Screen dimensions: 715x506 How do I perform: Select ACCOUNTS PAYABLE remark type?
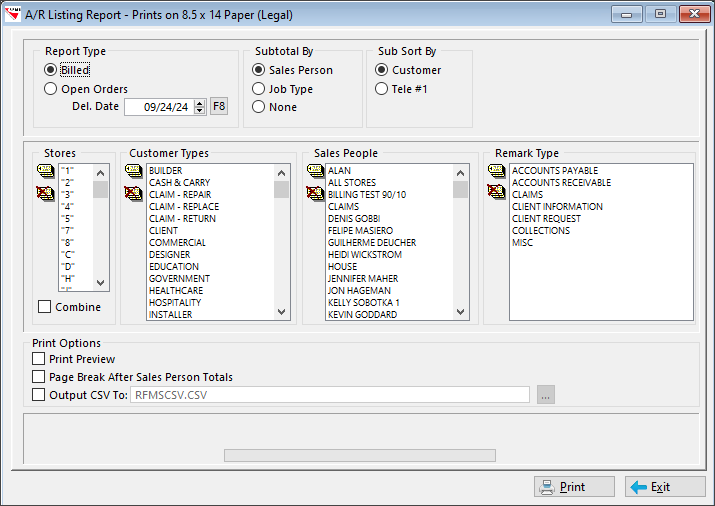[x=554, y=170]
